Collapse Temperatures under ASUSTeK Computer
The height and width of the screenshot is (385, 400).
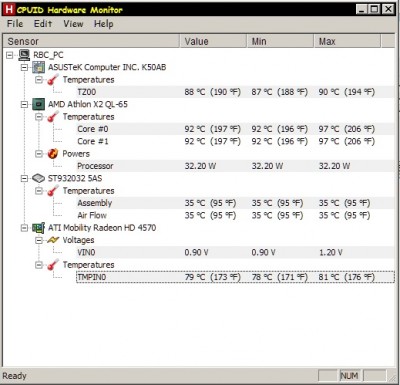tap(39, 80)
